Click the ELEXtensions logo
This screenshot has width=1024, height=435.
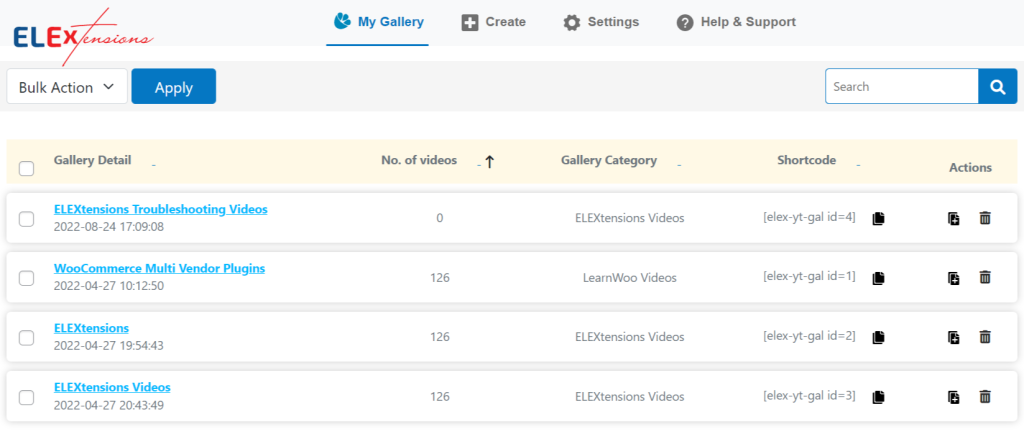click(83, 37)
